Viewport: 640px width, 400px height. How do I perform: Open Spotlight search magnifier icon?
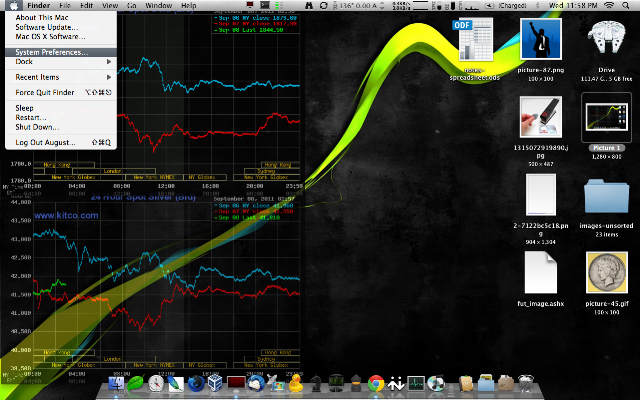626,5
